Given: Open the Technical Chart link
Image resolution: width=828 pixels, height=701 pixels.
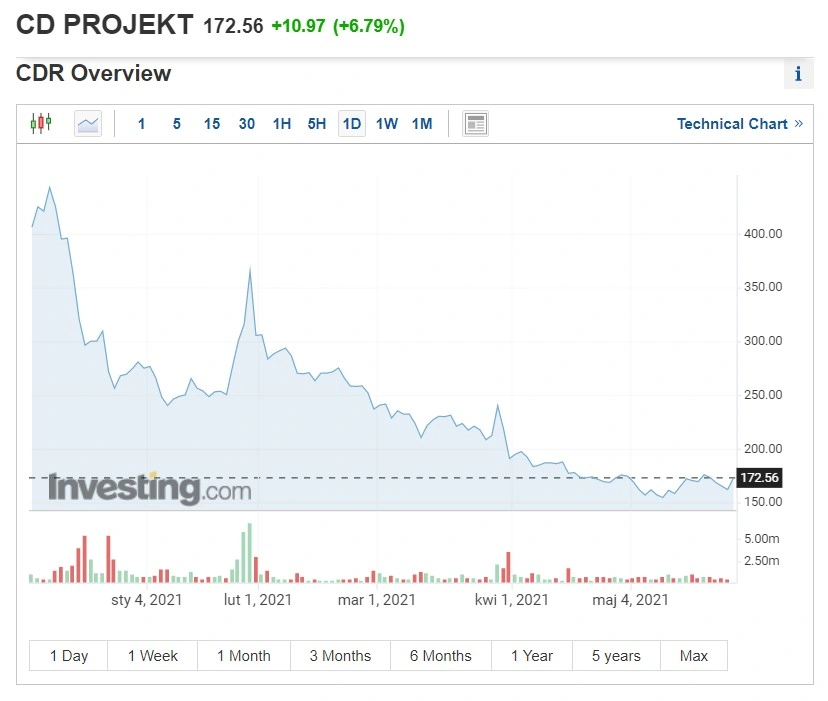Looking at the screenshot, I should click(740, 124).
